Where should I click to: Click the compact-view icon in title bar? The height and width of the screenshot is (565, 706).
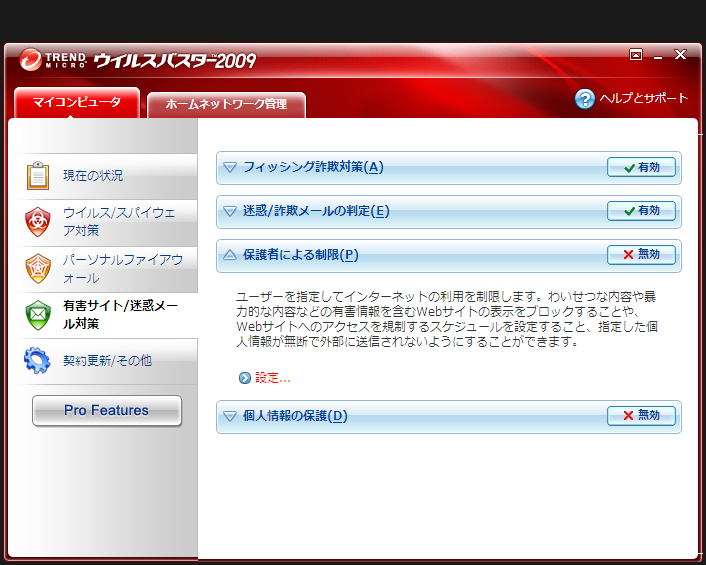point(636,54)
